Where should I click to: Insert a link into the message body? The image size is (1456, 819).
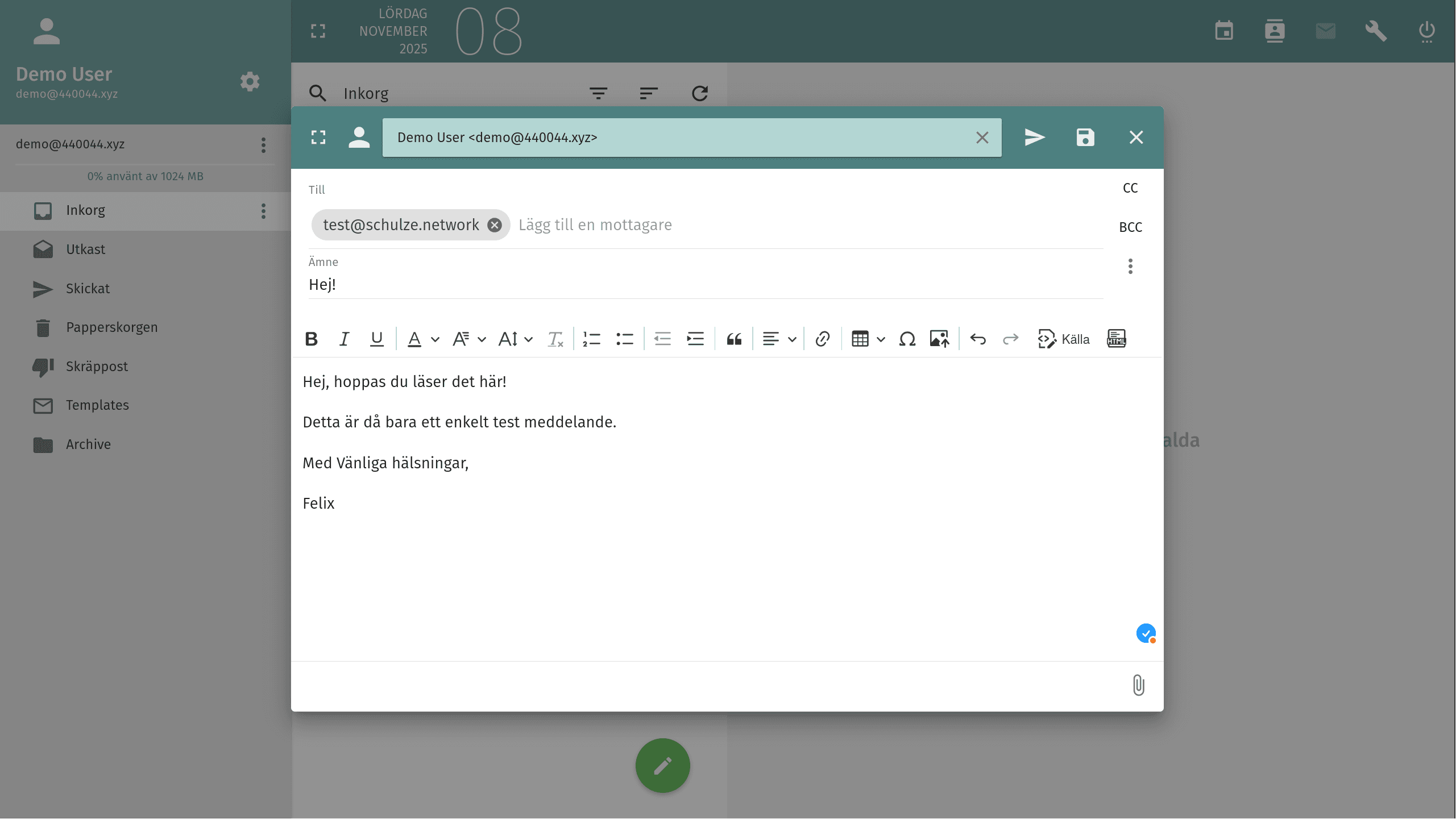click(822, 339)
